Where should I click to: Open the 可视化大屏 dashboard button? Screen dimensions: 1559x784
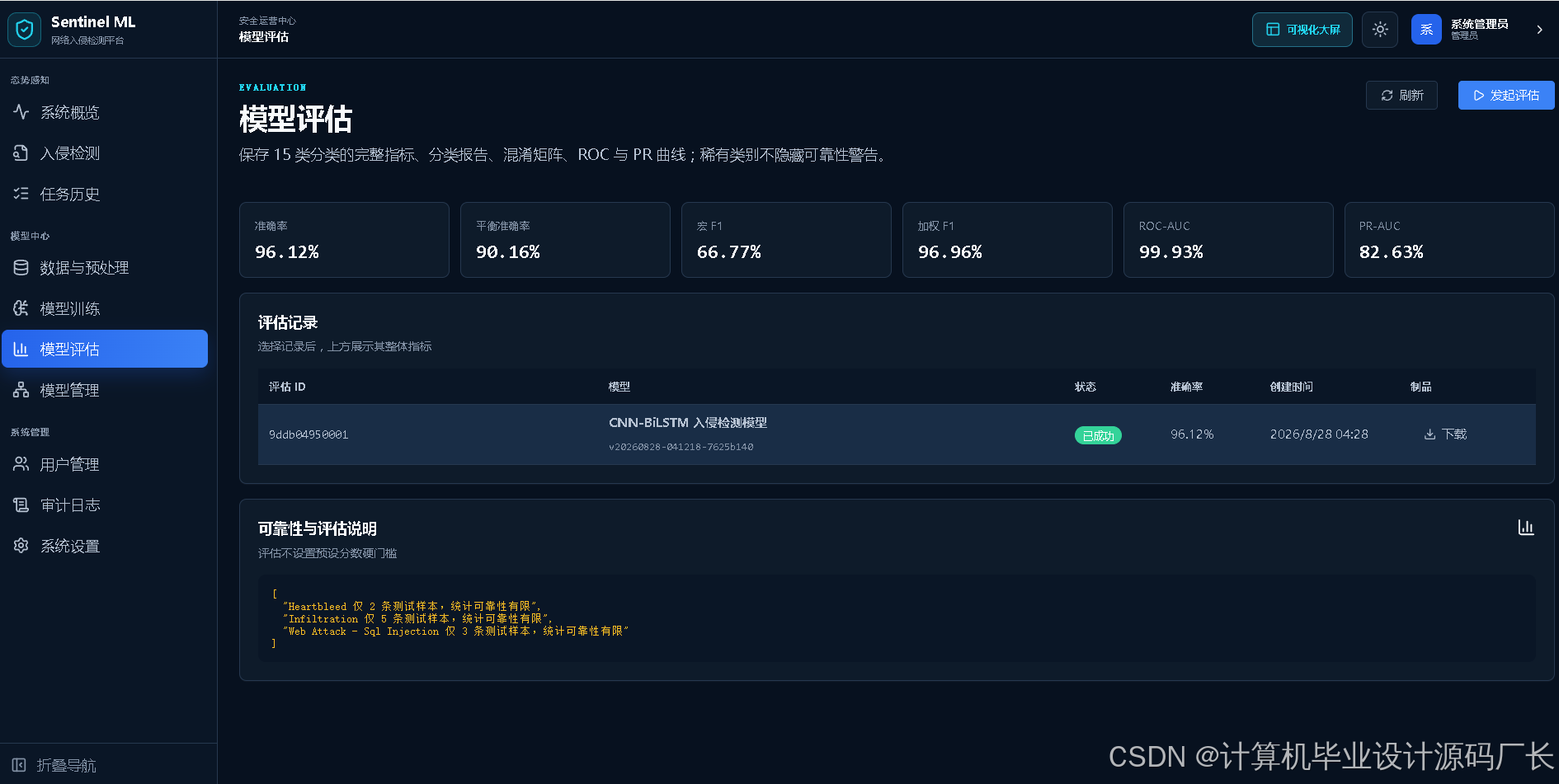1302,30
